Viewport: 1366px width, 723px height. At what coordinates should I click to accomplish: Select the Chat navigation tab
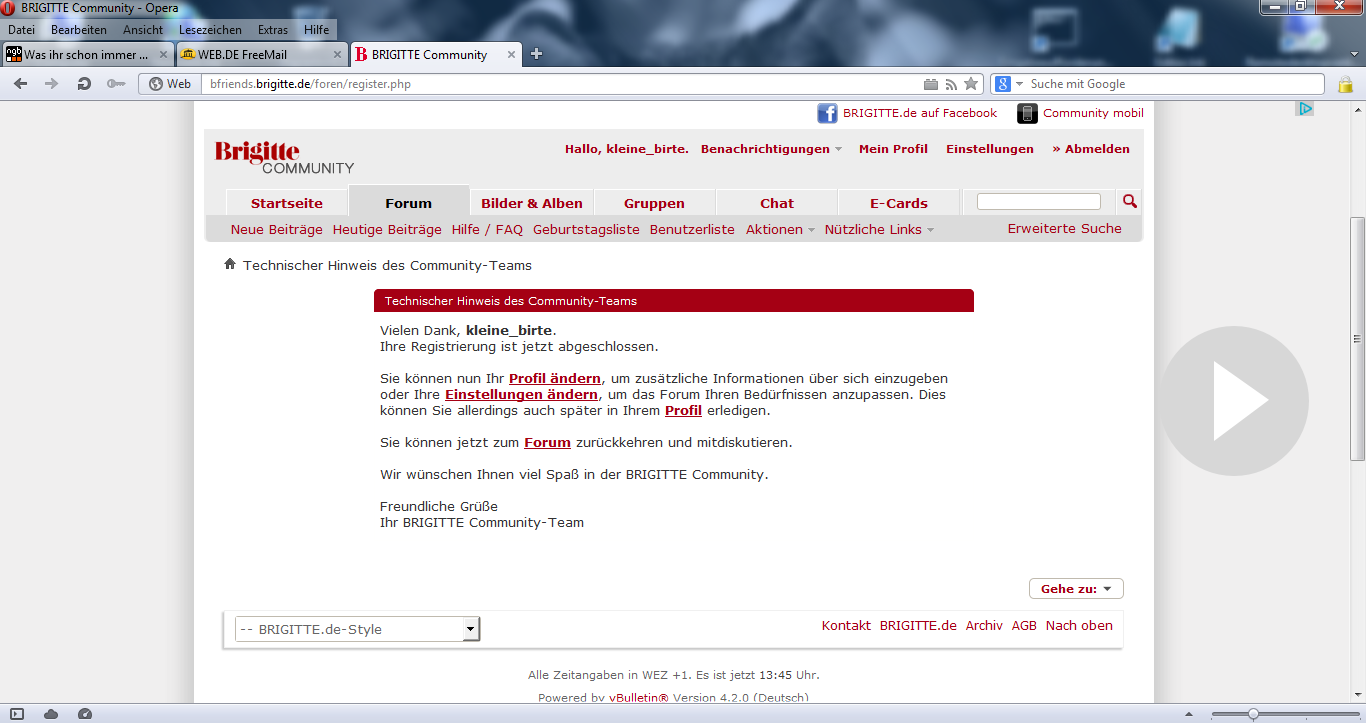[x=777, y=203]
